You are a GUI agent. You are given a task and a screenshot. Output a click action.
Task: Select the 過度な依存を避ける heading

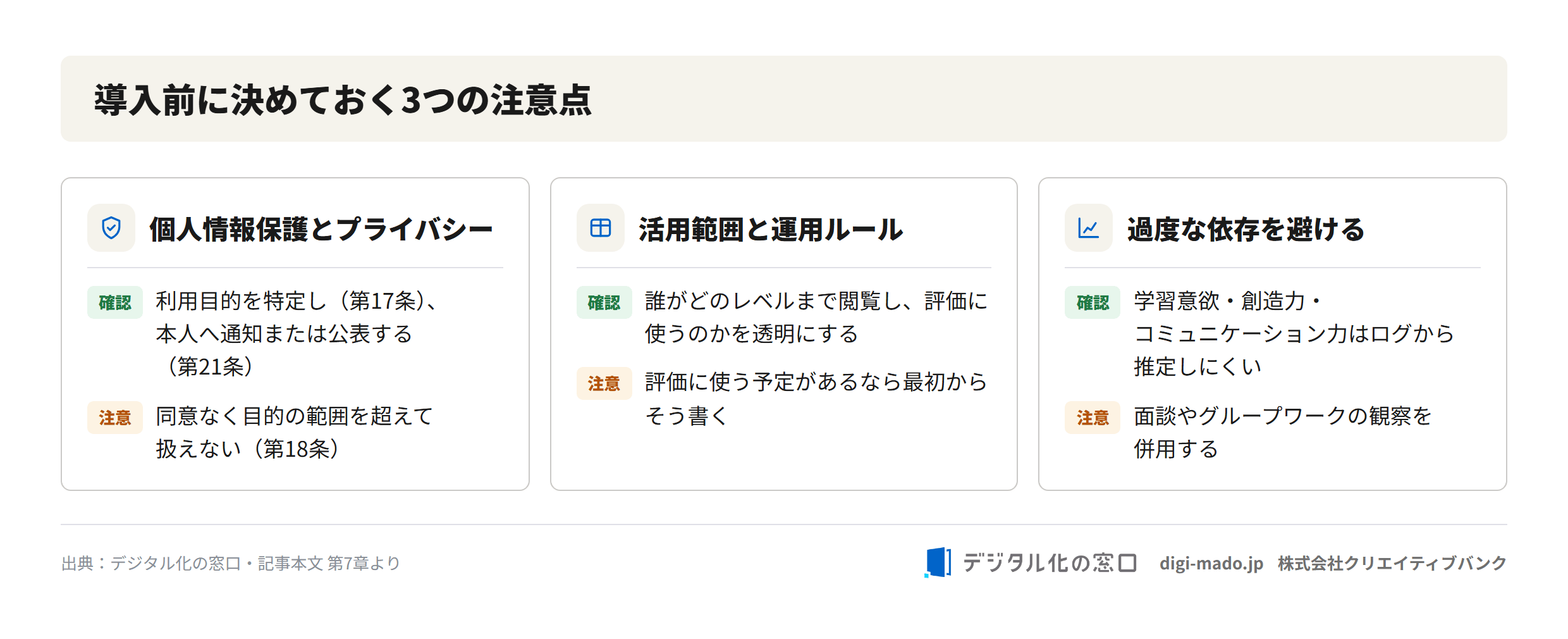click(1246, 229)
